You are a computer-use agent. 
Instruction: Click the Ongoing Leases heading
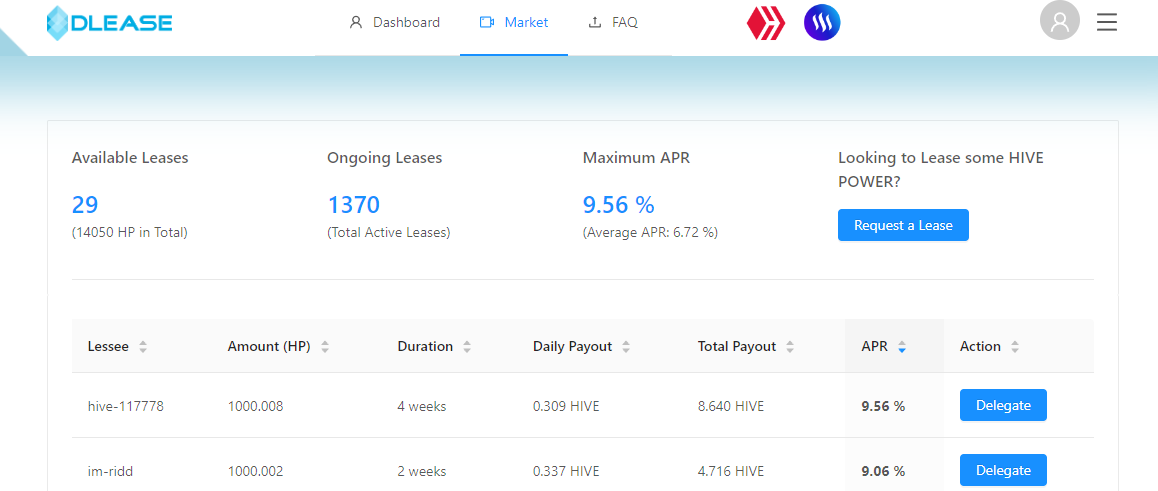coord(385,157)
